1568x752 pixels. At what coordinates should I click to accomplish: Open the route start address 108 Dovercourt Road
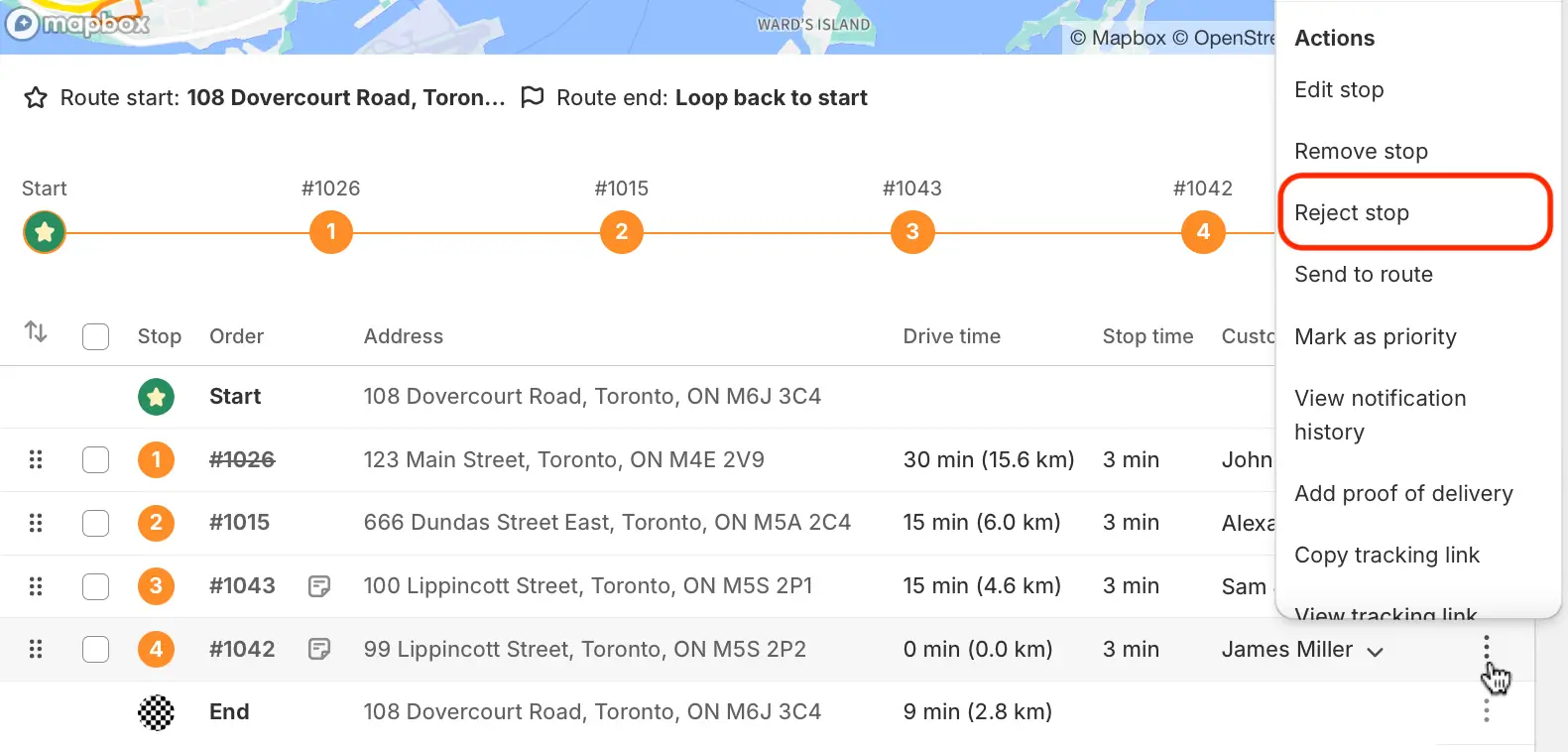[x=346, y=97]
